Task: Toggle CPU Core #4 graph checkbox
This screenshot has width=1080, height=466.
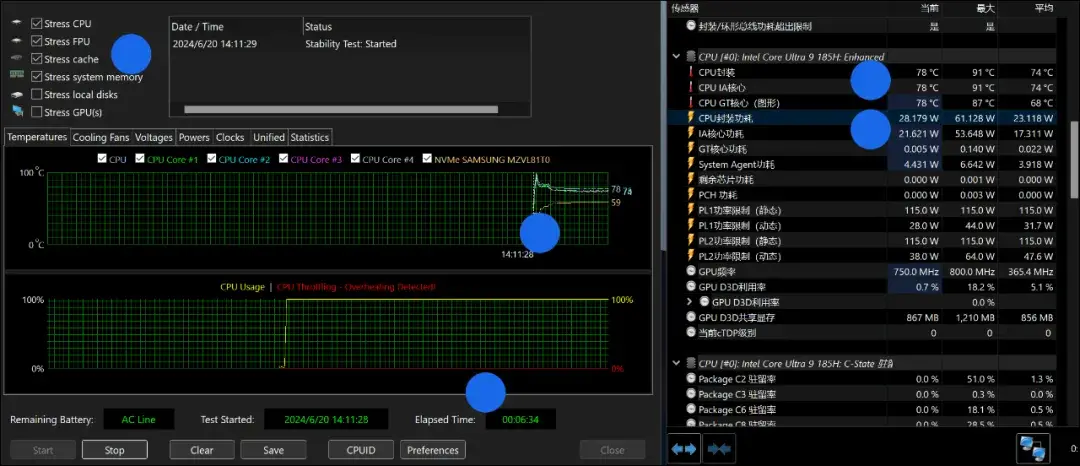Action: pos(355,159)
